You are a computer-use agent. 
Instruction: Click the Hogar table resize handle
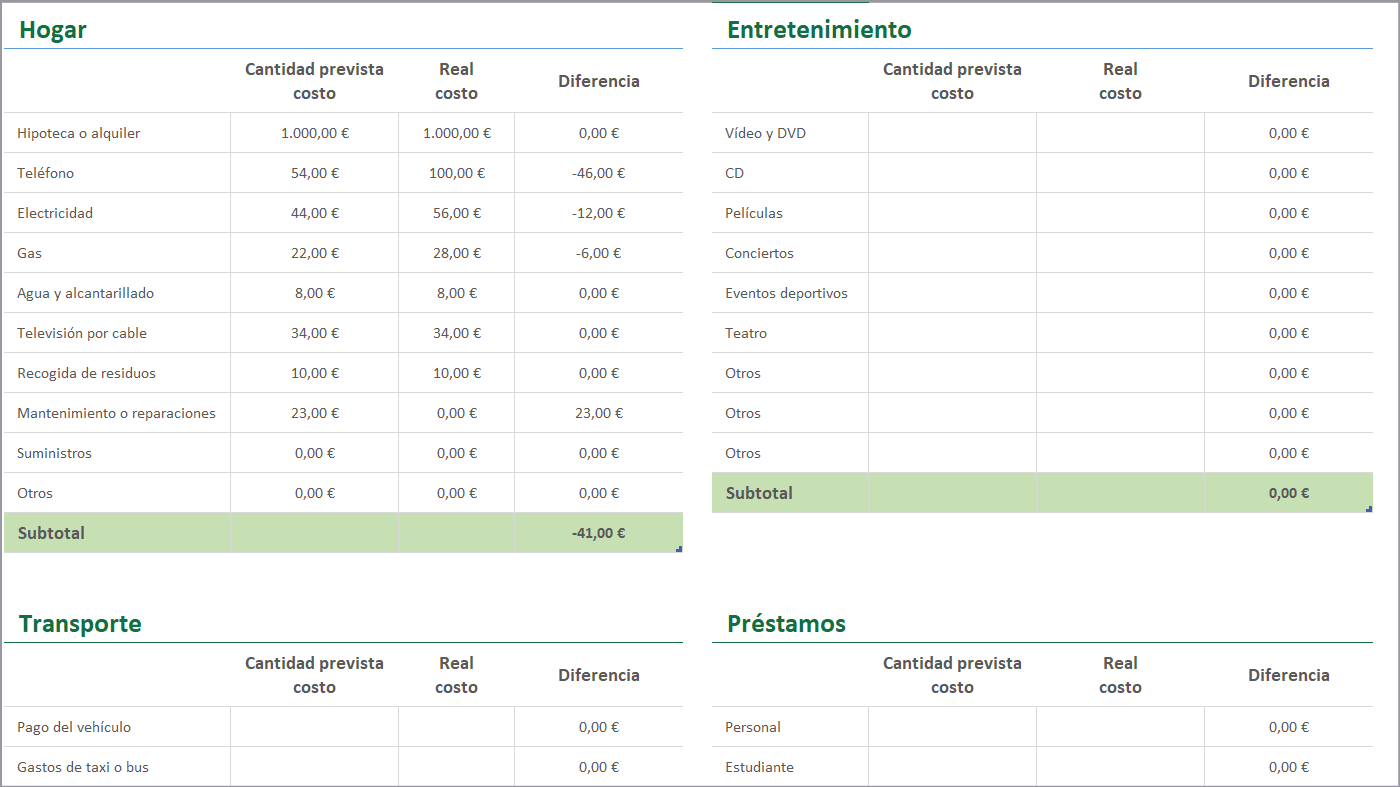coord(679,549)
